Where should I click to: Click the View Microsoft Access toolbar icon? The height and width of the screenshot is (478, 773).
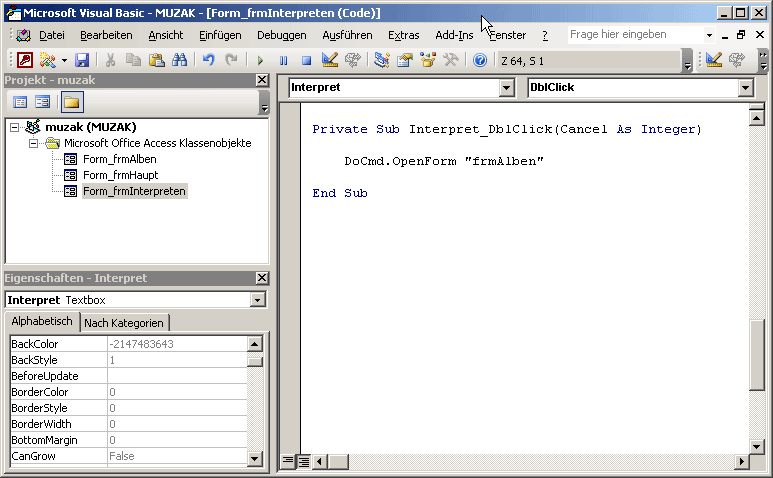coord(25,60)
